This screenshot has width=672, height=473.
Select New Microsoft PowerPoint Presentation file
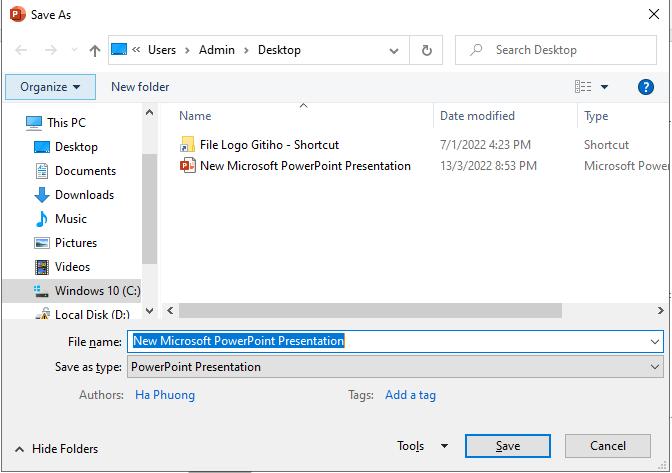tap(305, 166)
